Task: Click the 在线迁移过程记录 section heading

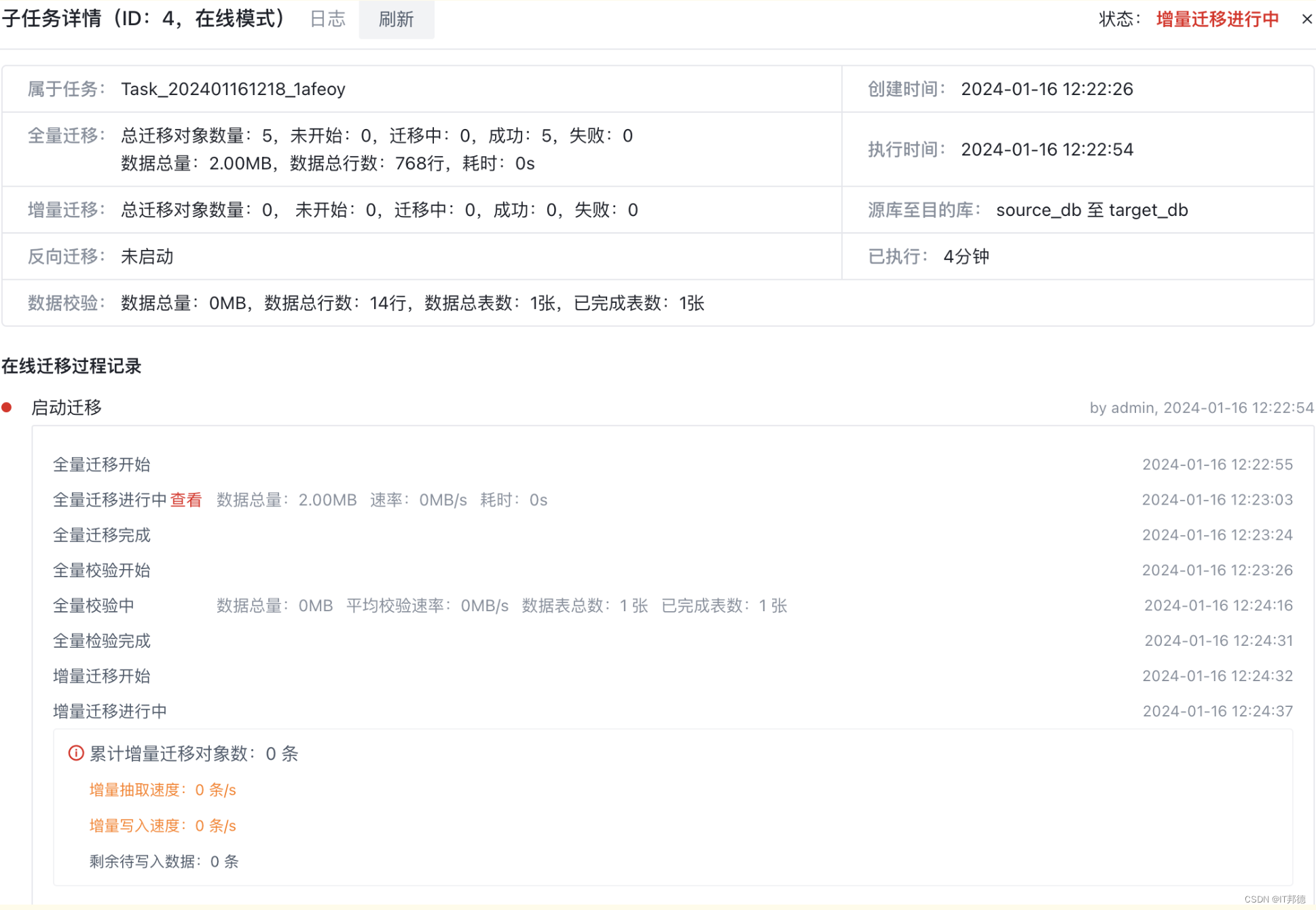Action: pyautogui.click(x=71, y=367)
